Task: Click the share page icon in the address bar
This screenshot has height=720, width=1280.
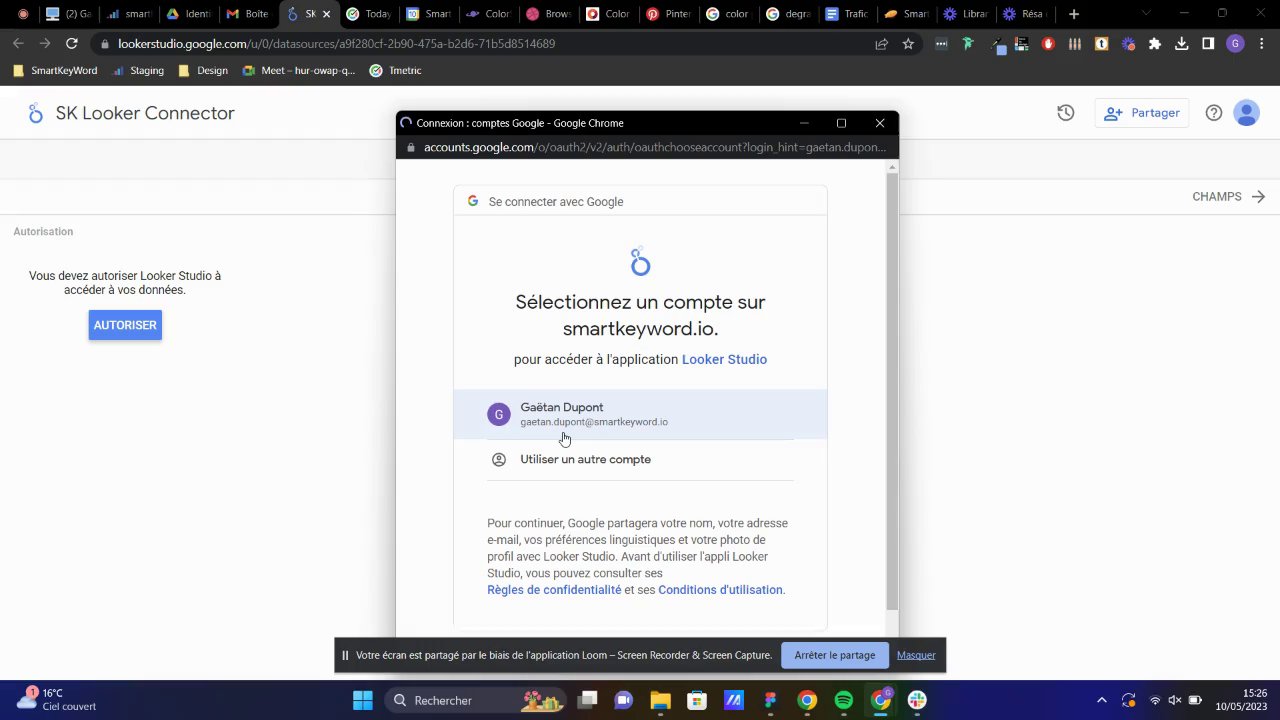Action: [881, 44]
